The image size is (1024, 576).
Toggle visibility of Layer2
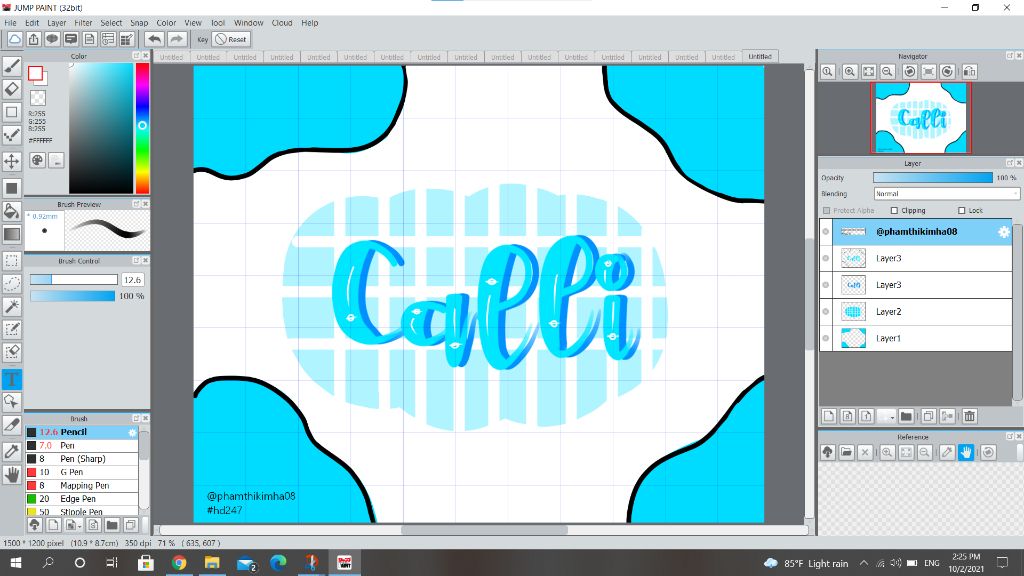coord(826,312)
